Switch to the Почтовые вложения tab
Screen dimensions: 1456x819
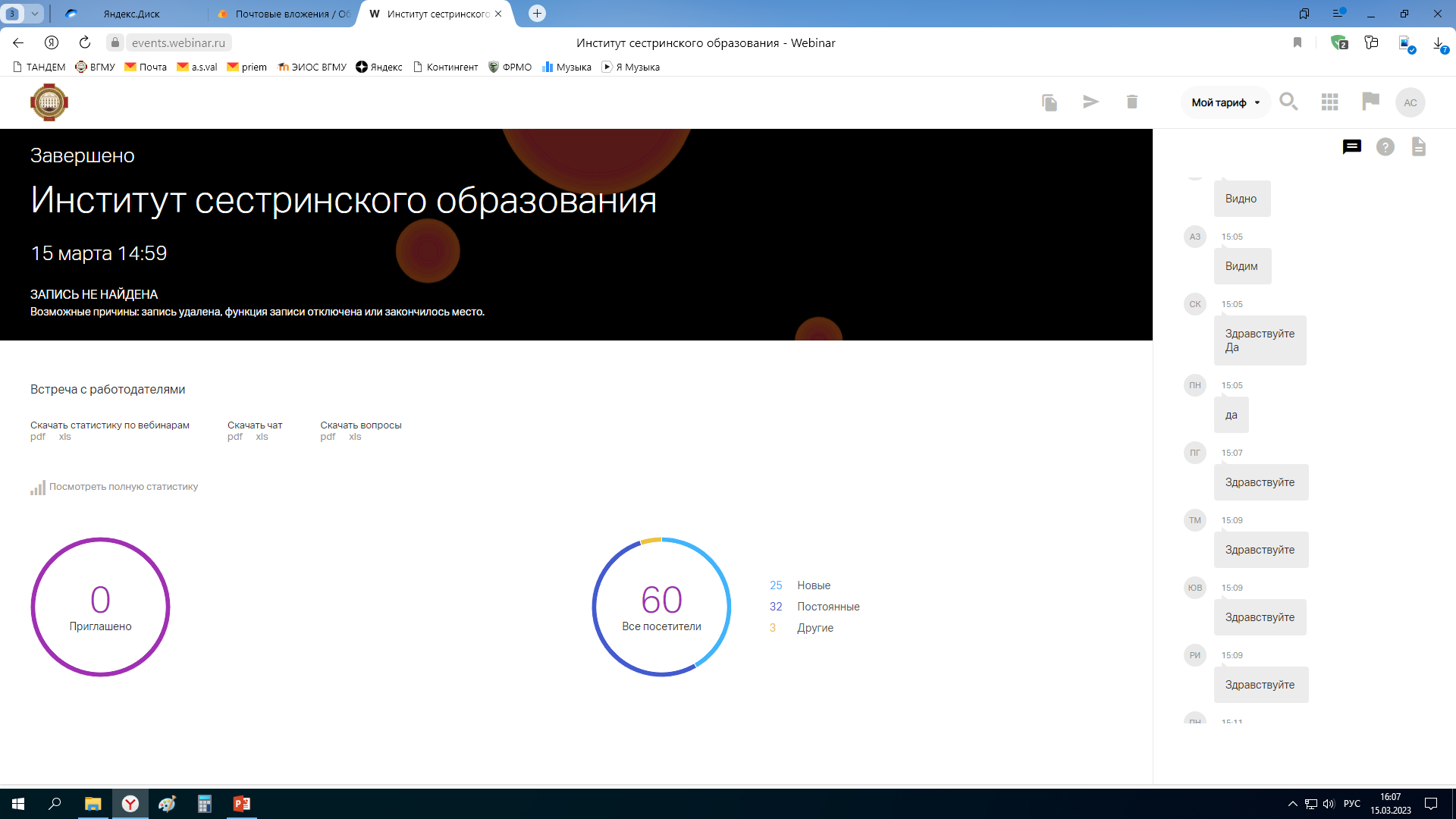pos(284,14)
